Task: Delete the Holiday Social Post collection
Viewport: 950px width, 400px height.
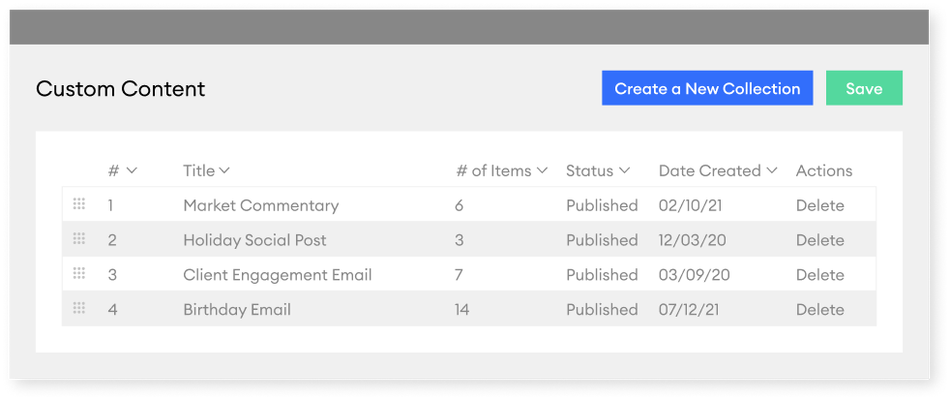Action: 820,240
